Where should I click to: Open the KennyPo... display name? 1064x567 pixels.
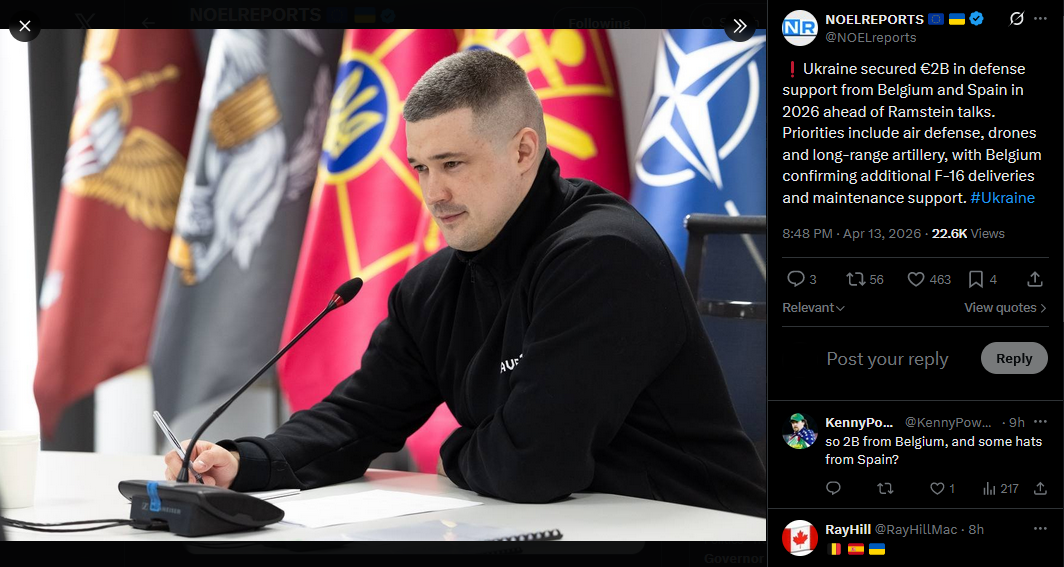point(859,423)
